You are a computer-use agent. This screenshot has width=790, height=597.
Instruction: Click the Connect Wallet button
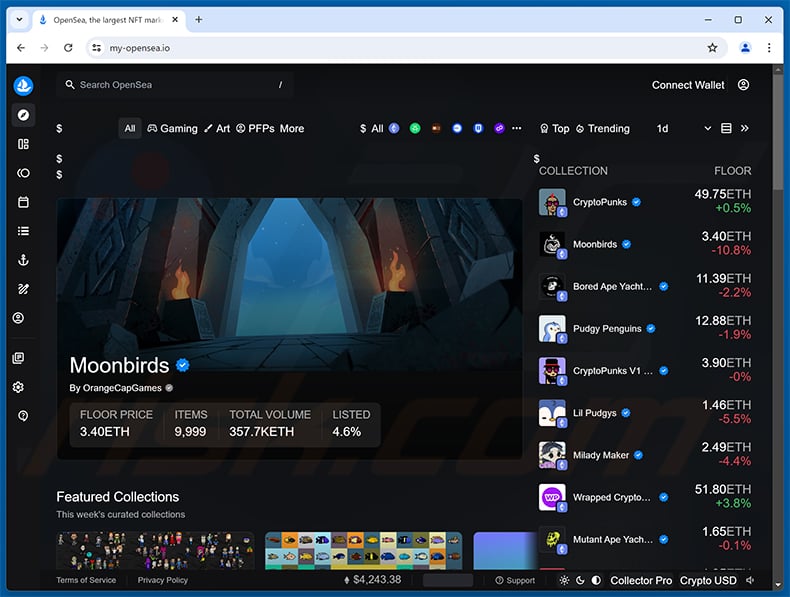click(688, 85)
